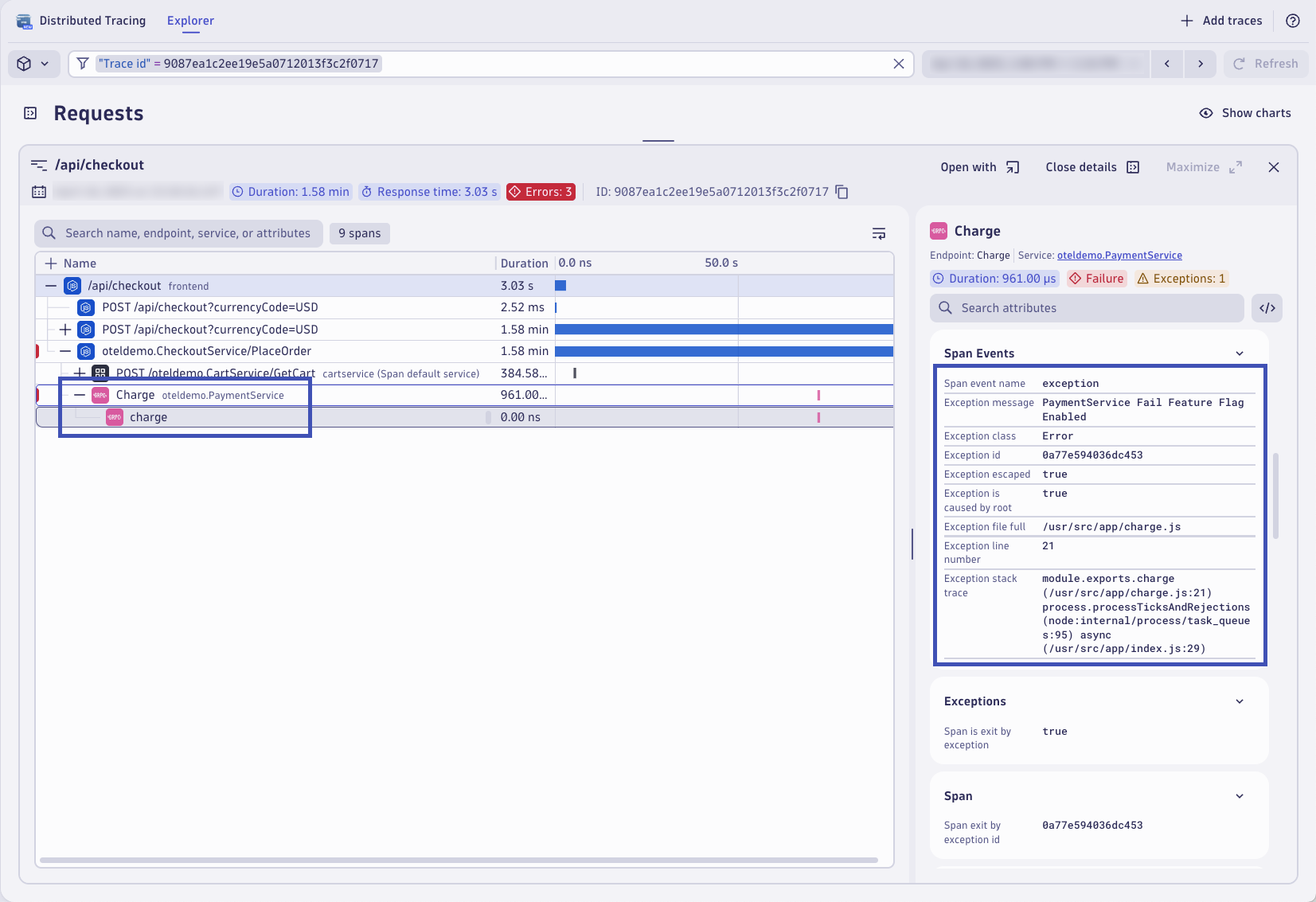The height and width of the screenshot is (902, 1316).
Task: Click the Response time: 3.03 s badge
Action: (x=429, y=192)
